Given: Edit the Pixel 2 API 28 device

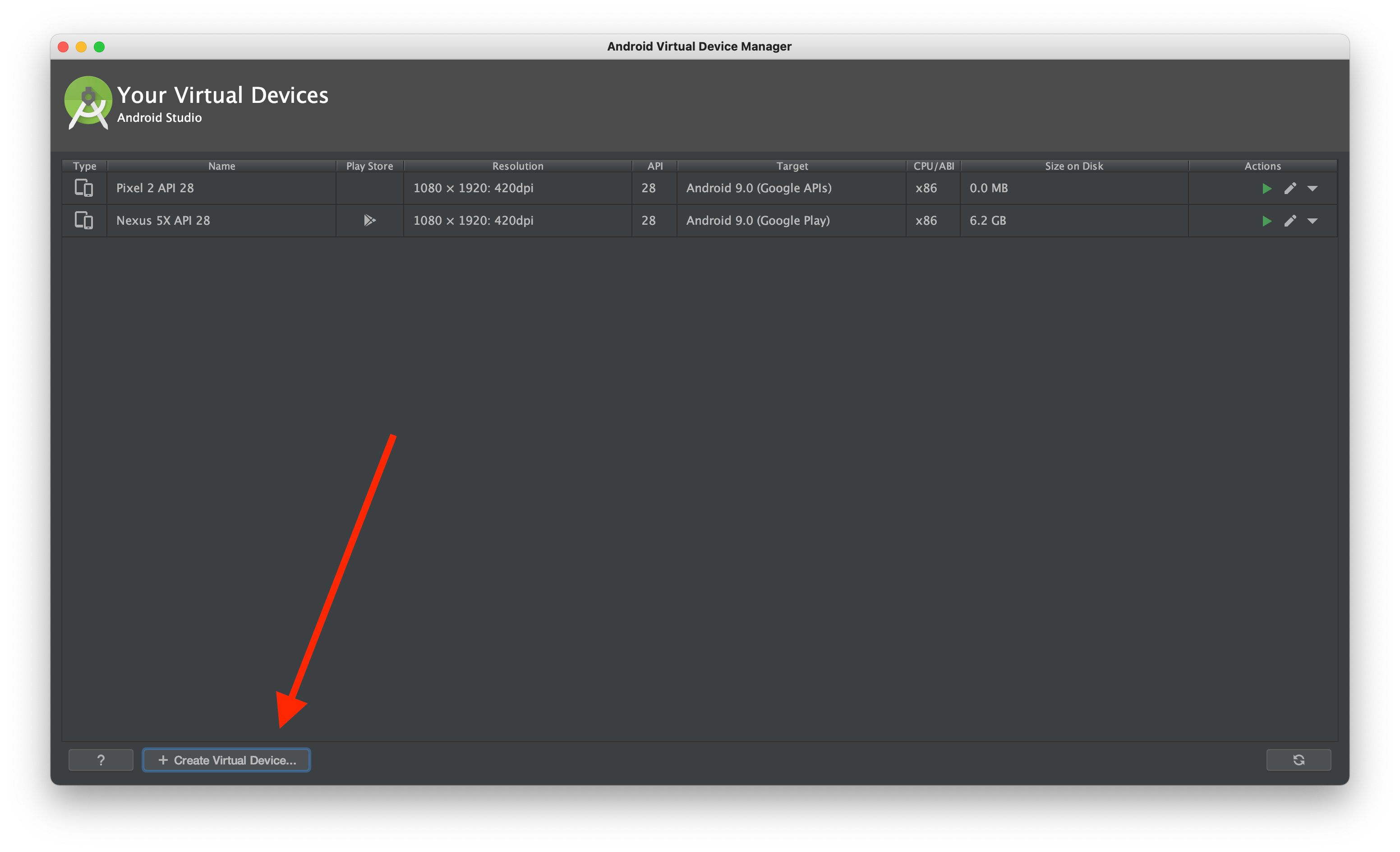Looking at the screenshot, I should 1290,188.
